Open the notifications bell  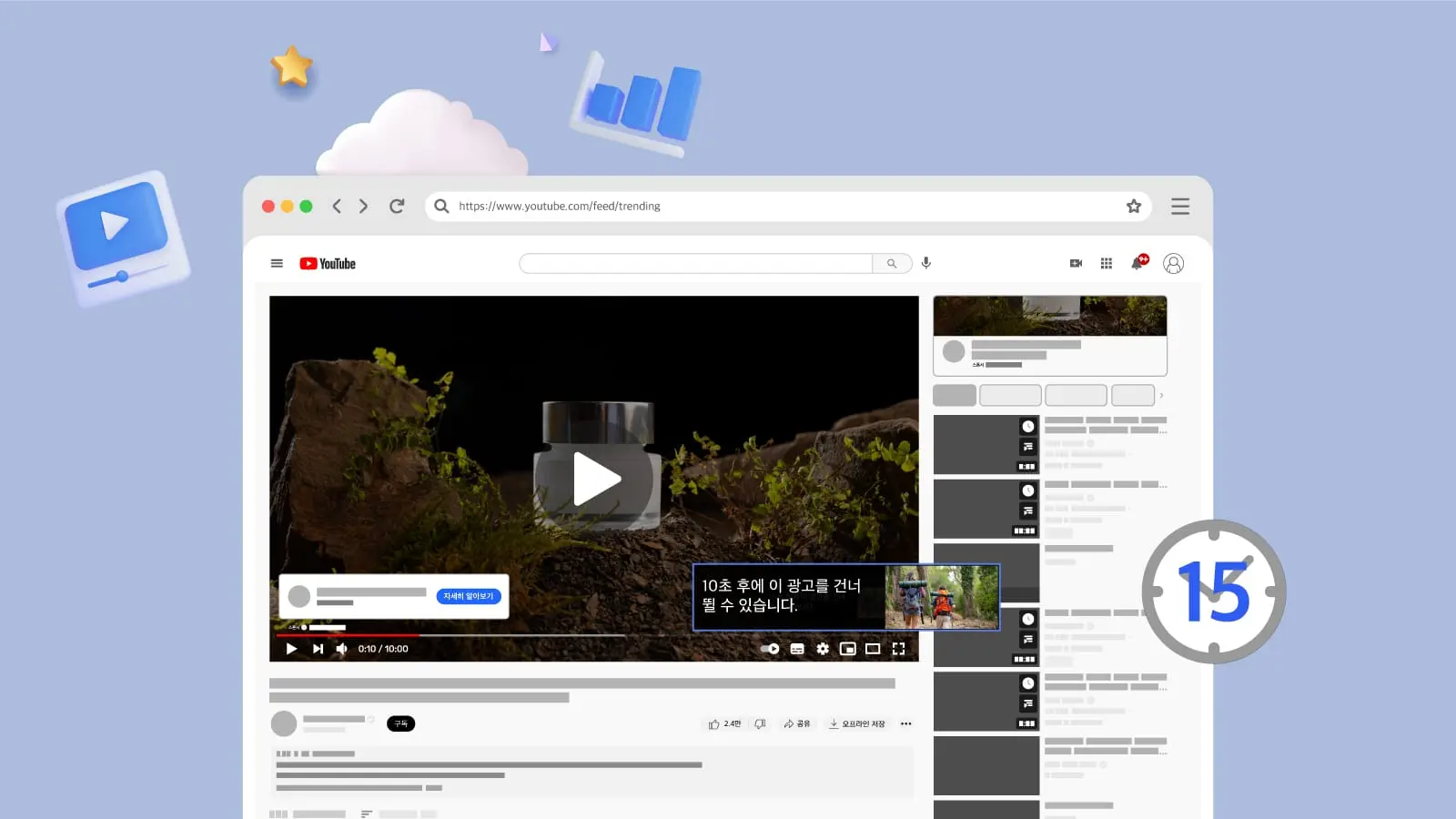(x=1137, y=263)
